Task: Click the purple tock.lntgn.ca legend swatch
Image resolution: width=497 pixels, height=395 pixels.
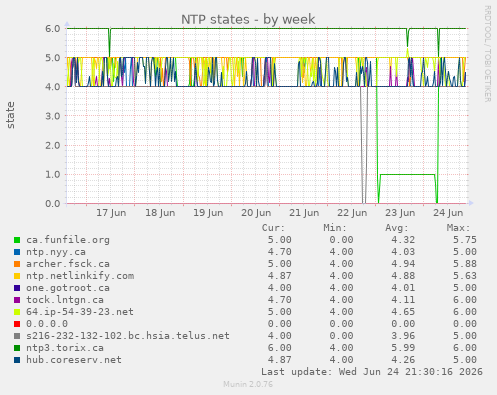Action: coord(17,300)
